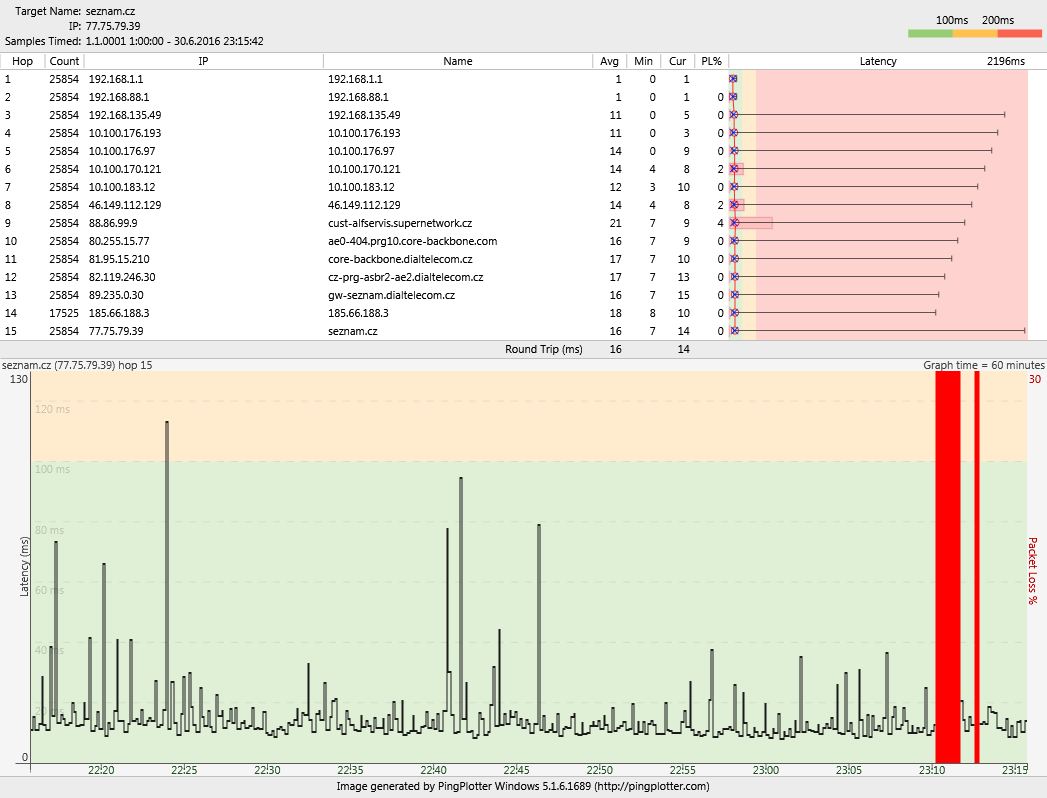Click the IP address 185.66.188.3

click(x=118, y=312)
